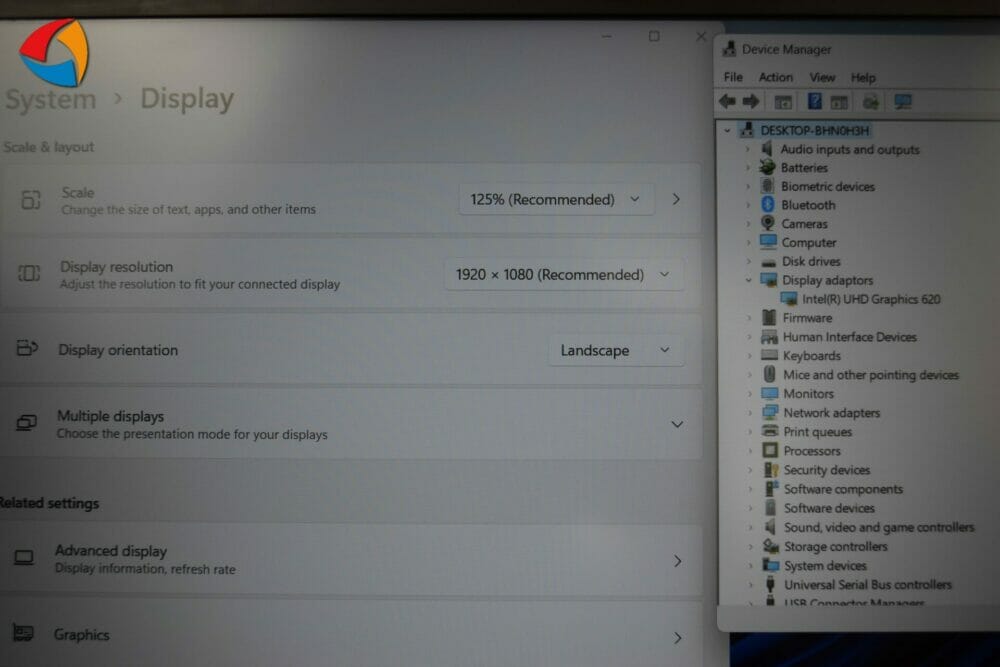Click the Security devices icon
1000x667 pixels.
coord(771,469)
